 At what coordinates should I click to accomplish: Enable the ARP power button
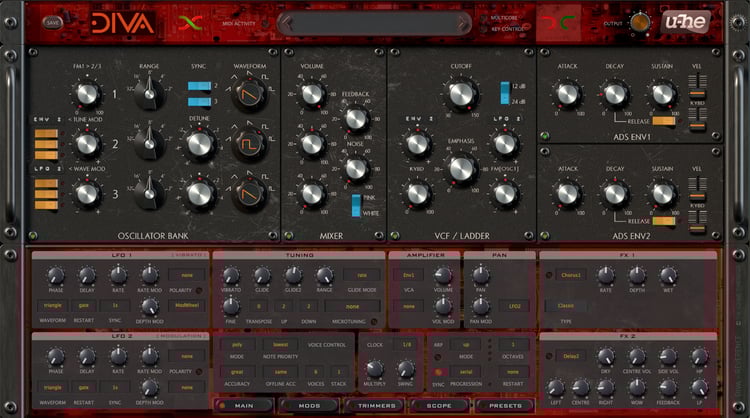coord(438,357)
